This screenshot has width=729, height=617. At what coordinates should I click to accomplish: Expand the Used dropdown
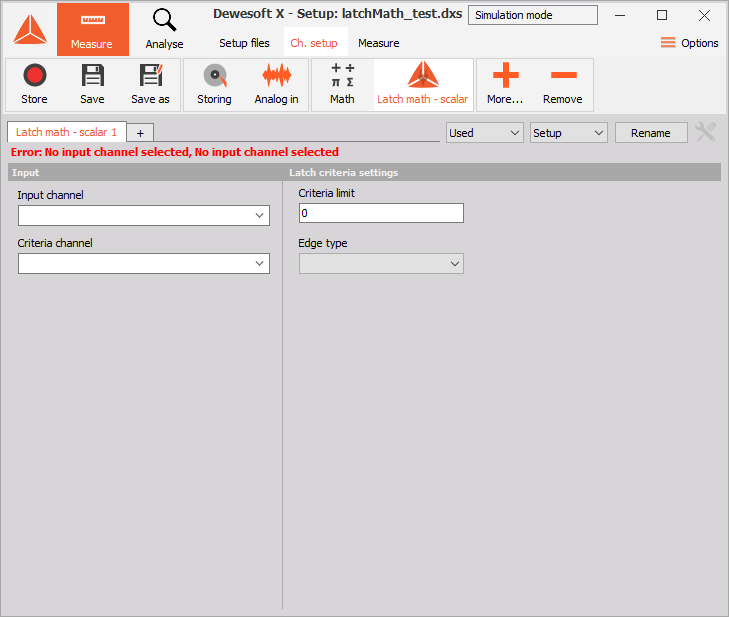click(485, 133)
